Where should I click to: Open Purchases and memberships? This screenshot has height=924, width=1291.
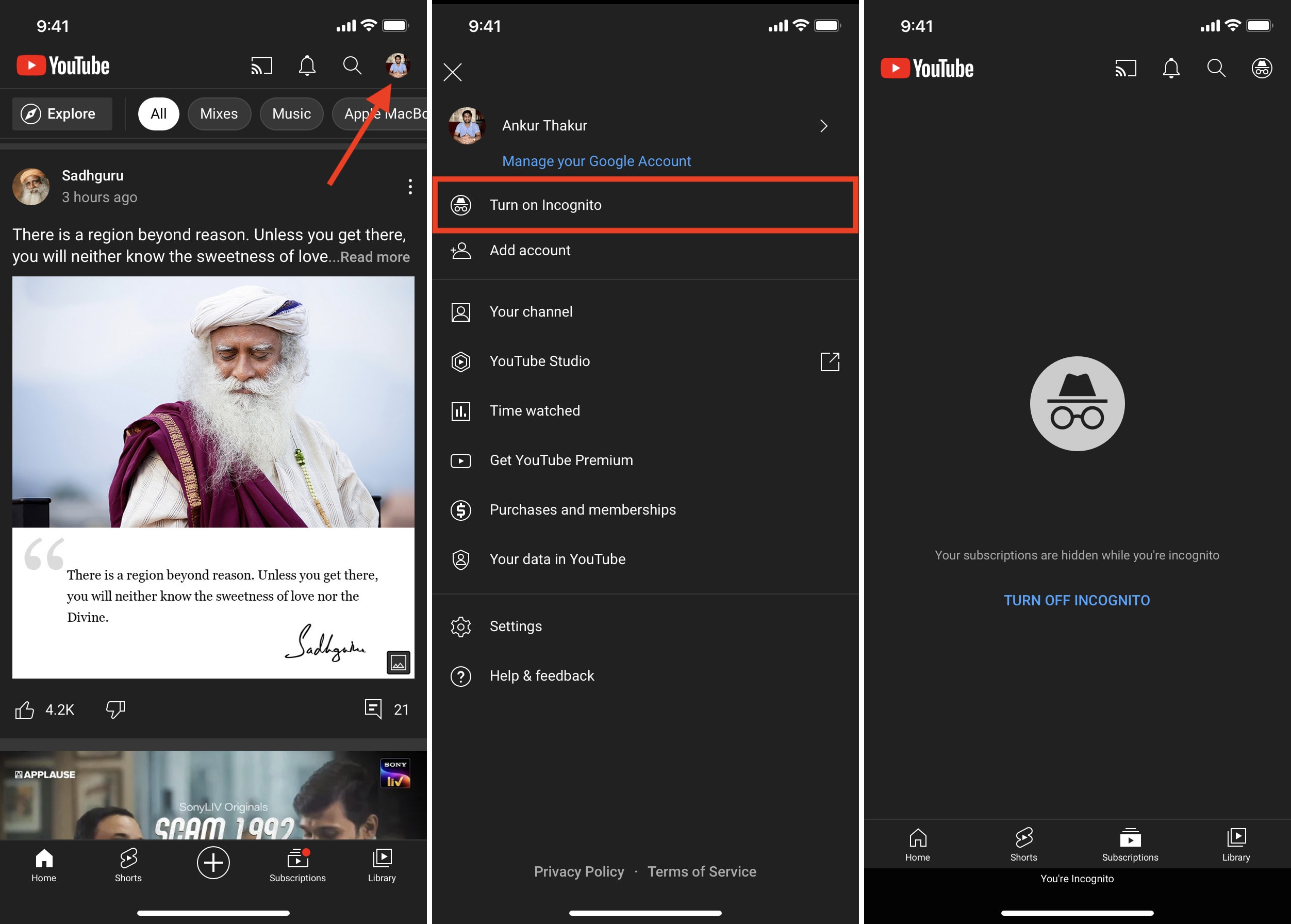pos(645,510)
